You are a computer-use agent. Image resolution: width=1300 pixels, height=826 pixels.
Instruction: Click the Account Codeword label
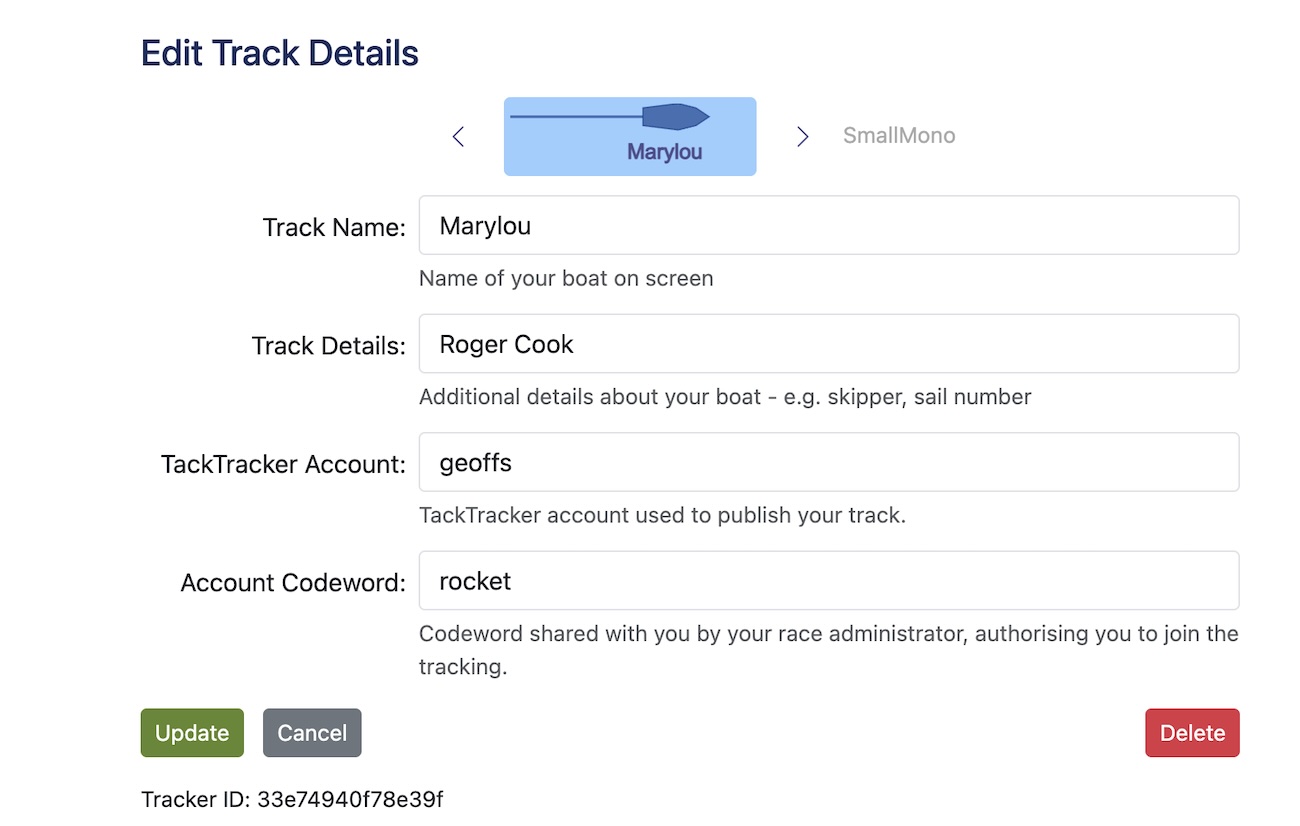tap(293, 583)
